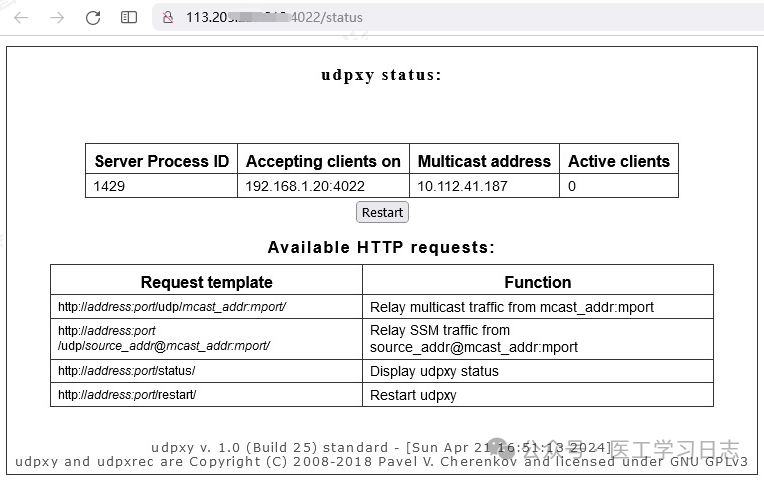Click the 'Server Process ID' header cell
764x480 pixels.
[161, 161]
